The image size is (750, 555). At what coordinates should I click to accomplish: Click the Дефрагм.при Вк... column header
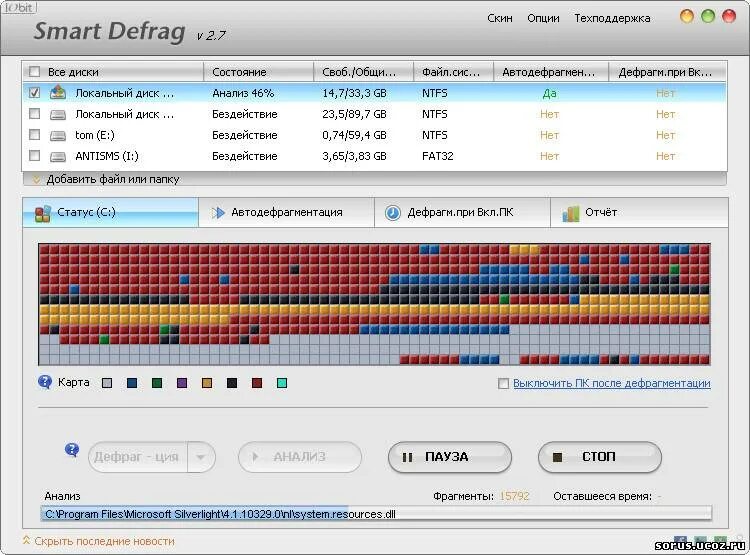pos(668,72)
